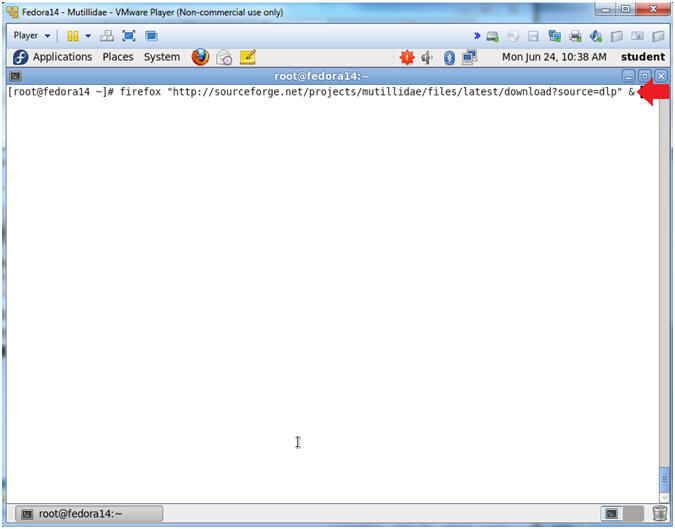Click the network adapter device icon
This screenshot has height=529, width=675.
pos(554,37)
